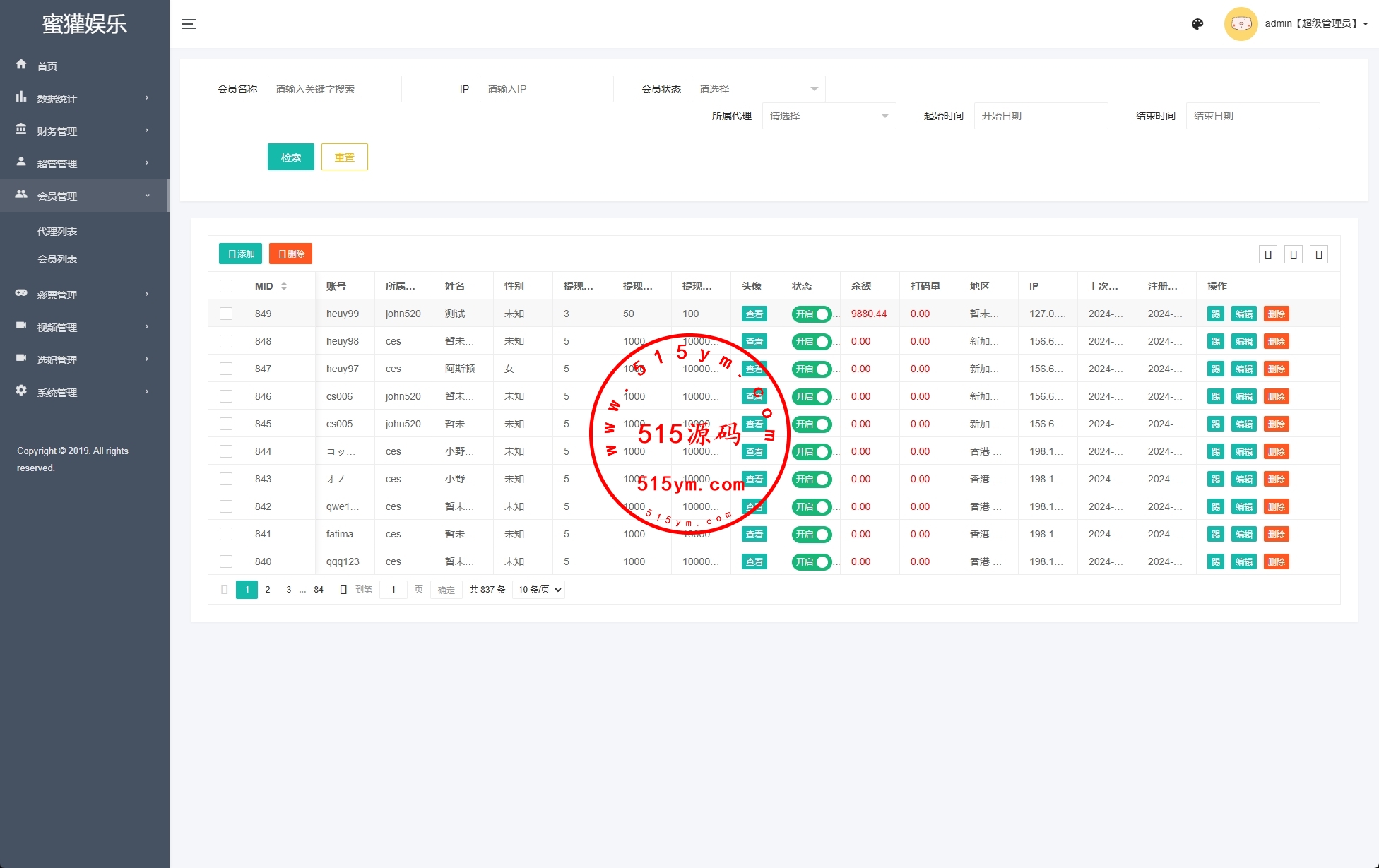1379x868 pixels.
Task: Click the 重置 reset button
Action: (x=345, y=157)
